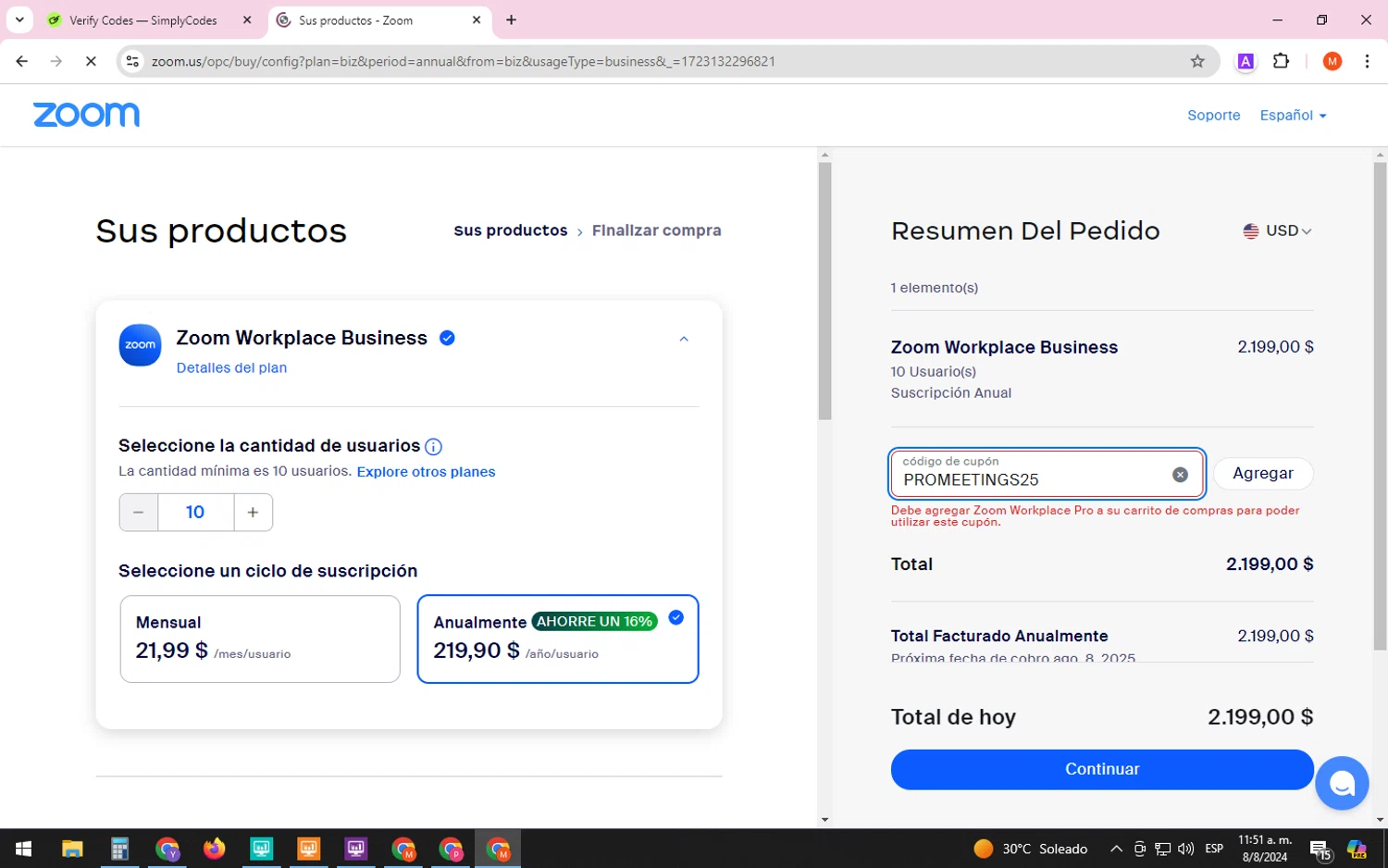
Task: Click the order summary scrollbar
Action: click(1381, 405)
